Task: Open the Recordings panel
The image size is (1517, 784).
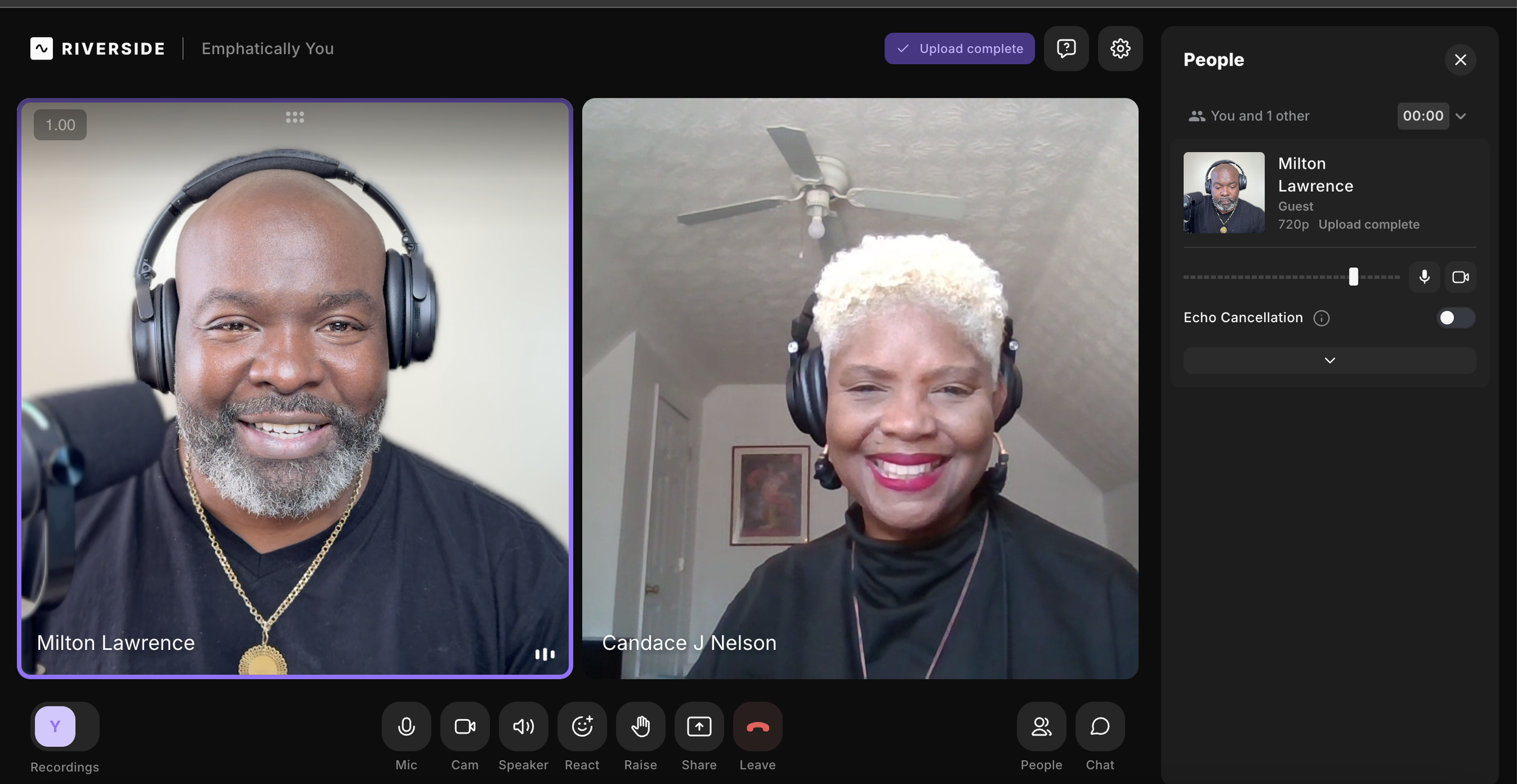Action: point(64,726)
